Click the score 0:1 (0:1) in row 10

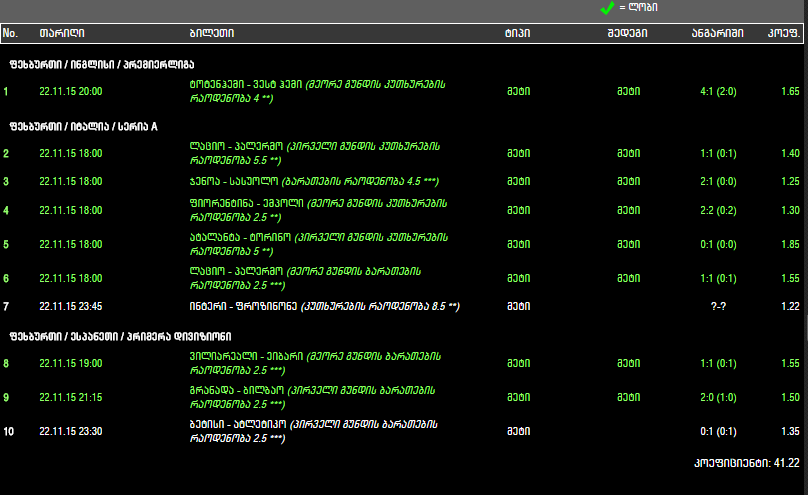click(718, 432)
